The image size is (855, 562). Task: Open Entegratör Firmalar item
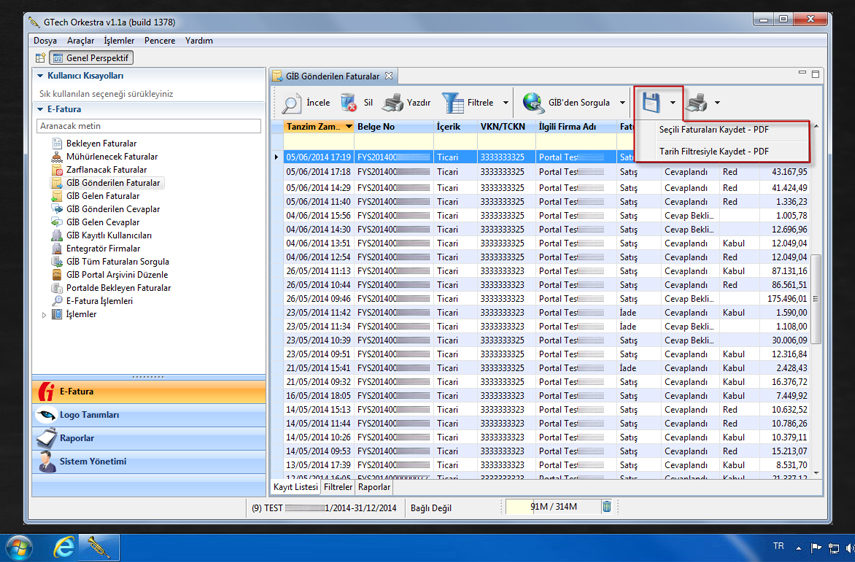pyautogui.click(x=103, y=248)
